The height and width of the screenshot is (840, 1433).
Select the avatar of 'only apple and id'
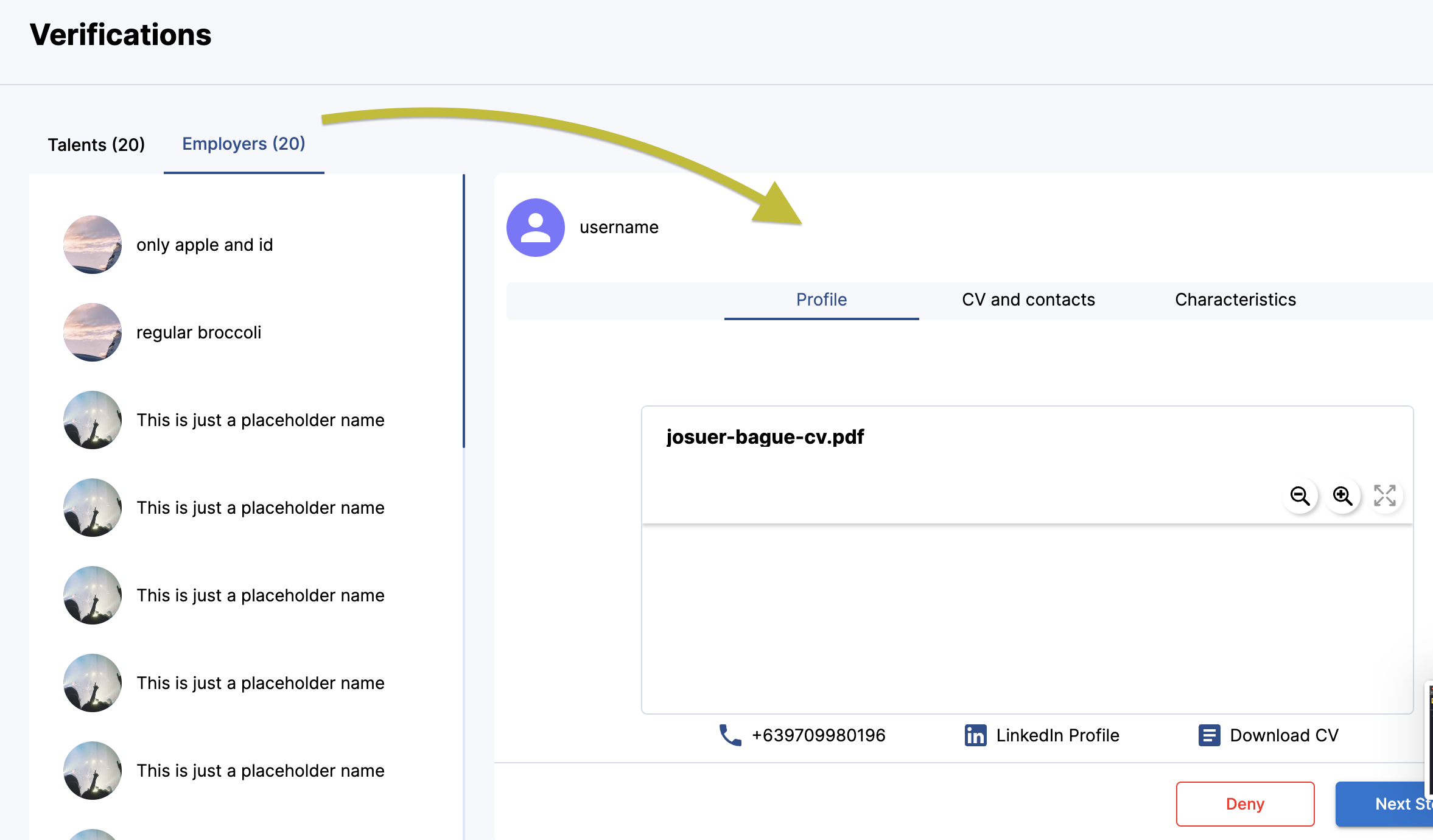click(x=92, y=245)
